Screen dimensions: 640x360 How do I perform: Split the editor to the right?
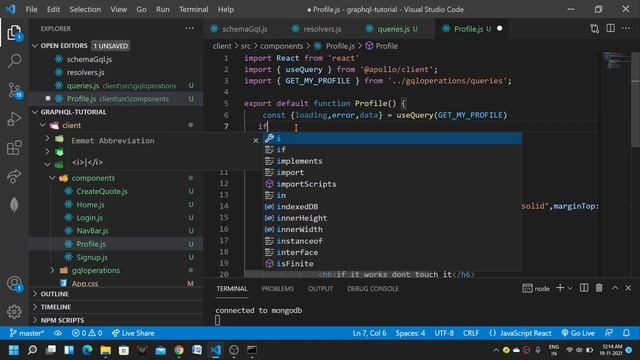point(611,29)
